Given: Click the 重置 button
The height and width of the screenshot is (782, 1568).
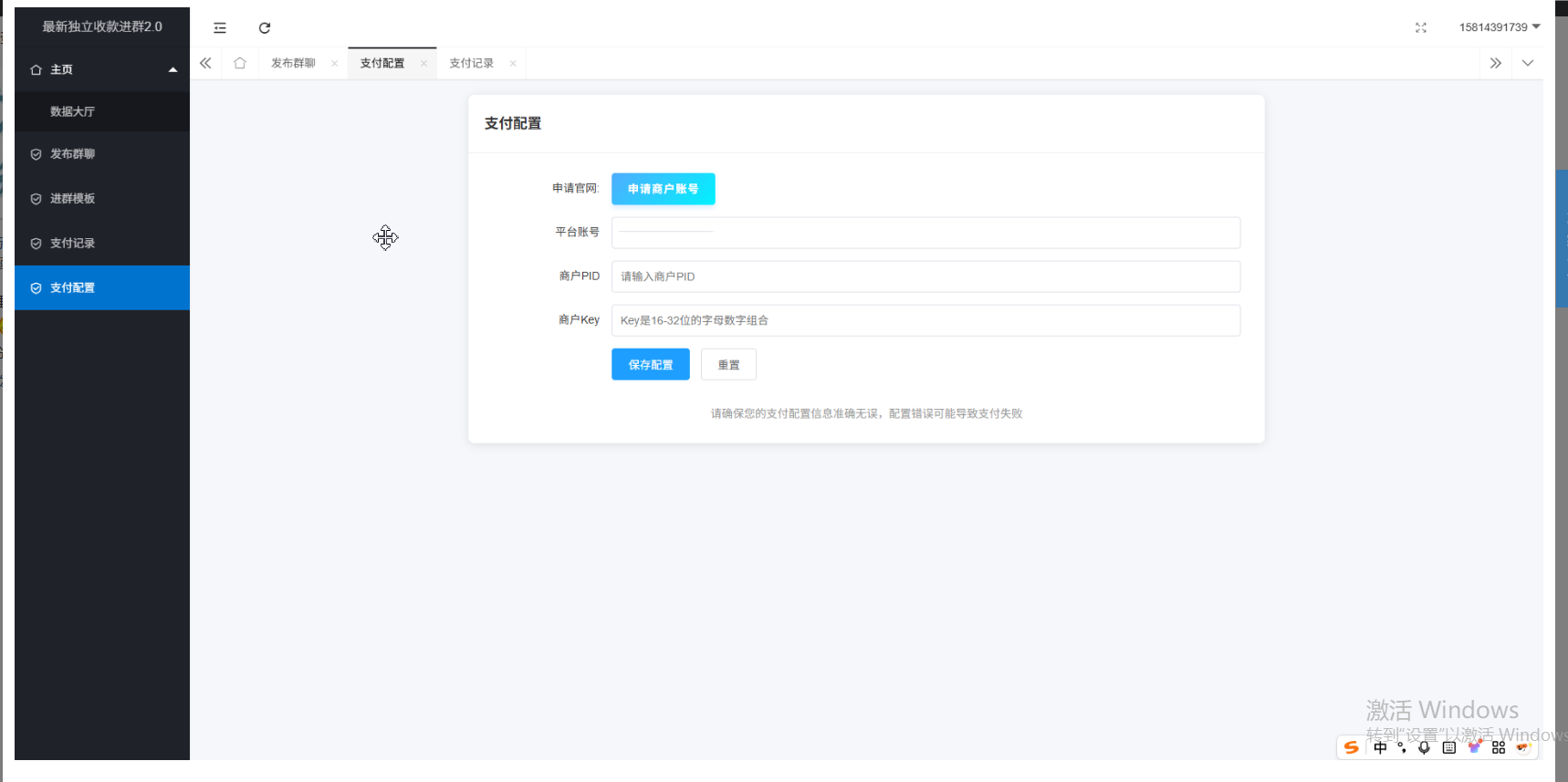Looking at the screenshot, I should [728, 365].
